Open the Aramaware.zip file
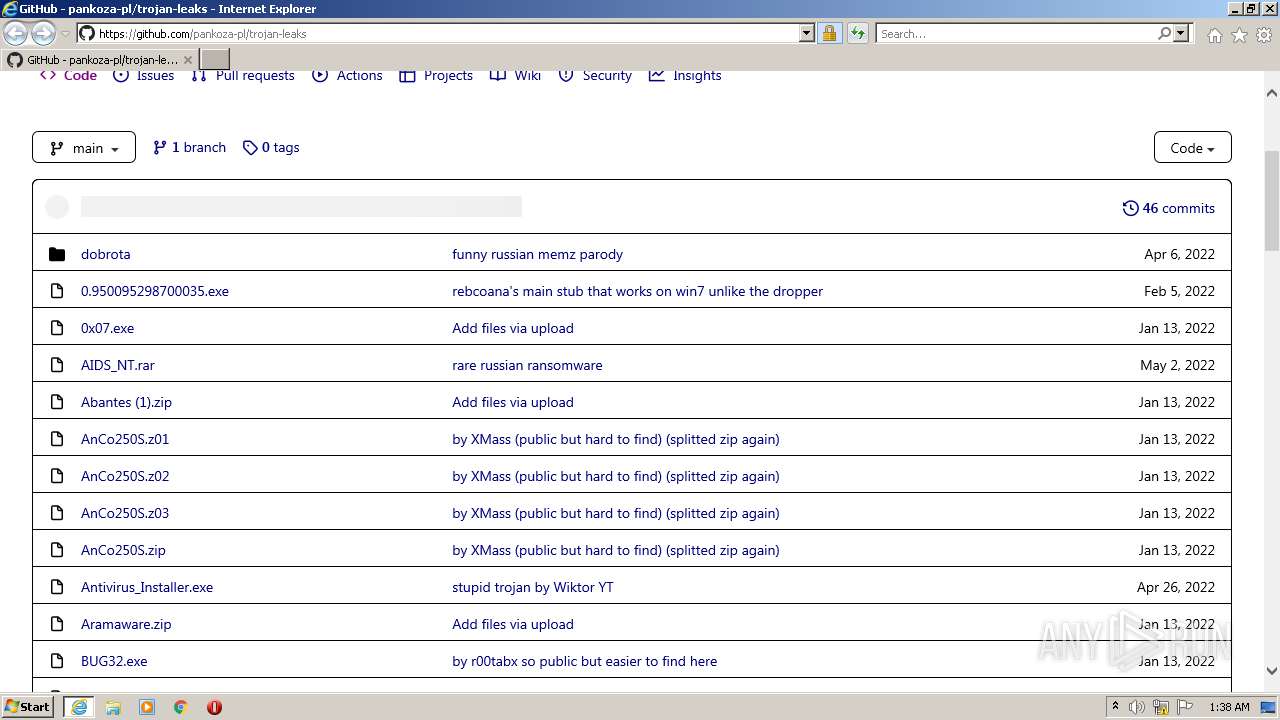 coord(126,624)
